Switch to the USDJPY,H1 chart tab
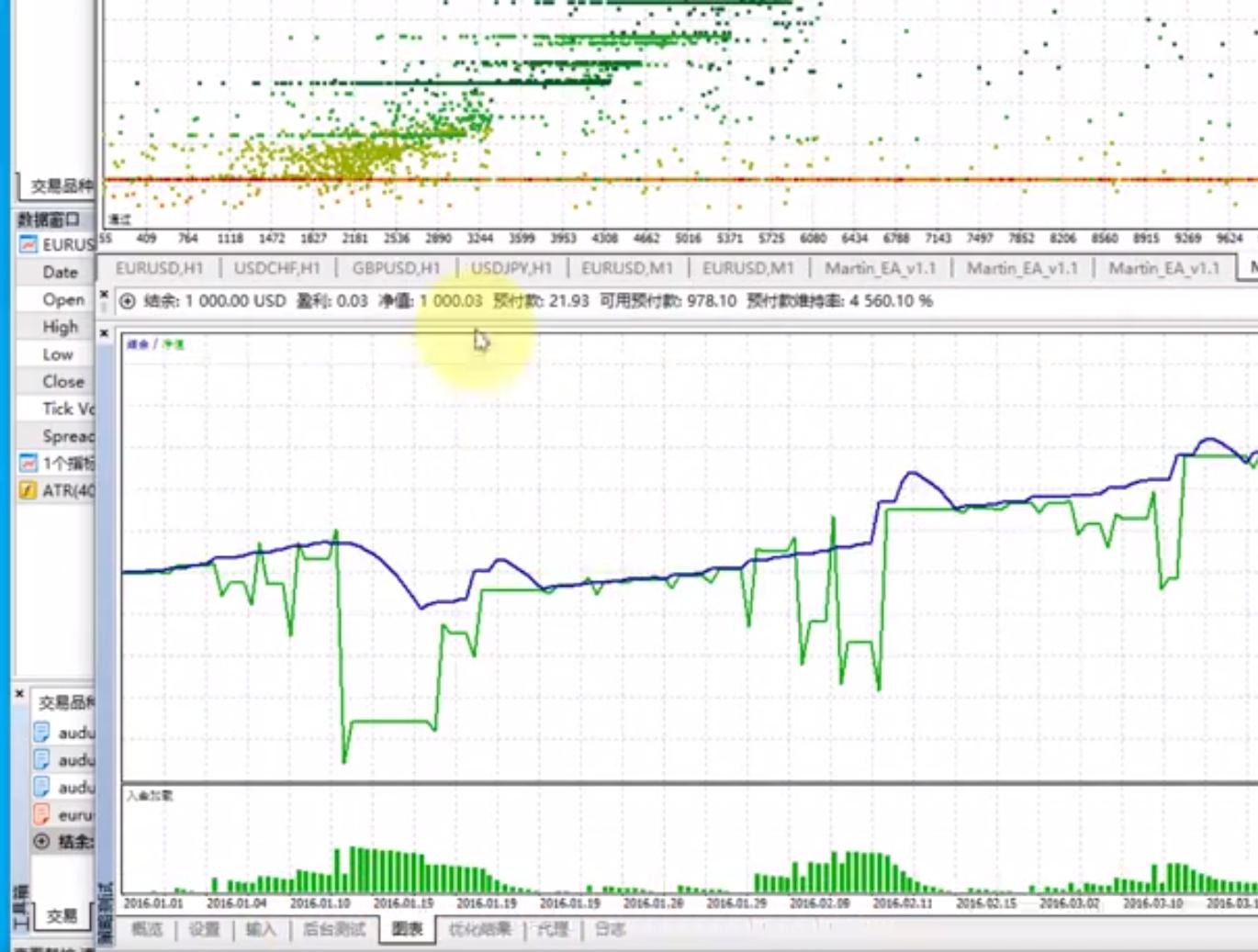 511,268
